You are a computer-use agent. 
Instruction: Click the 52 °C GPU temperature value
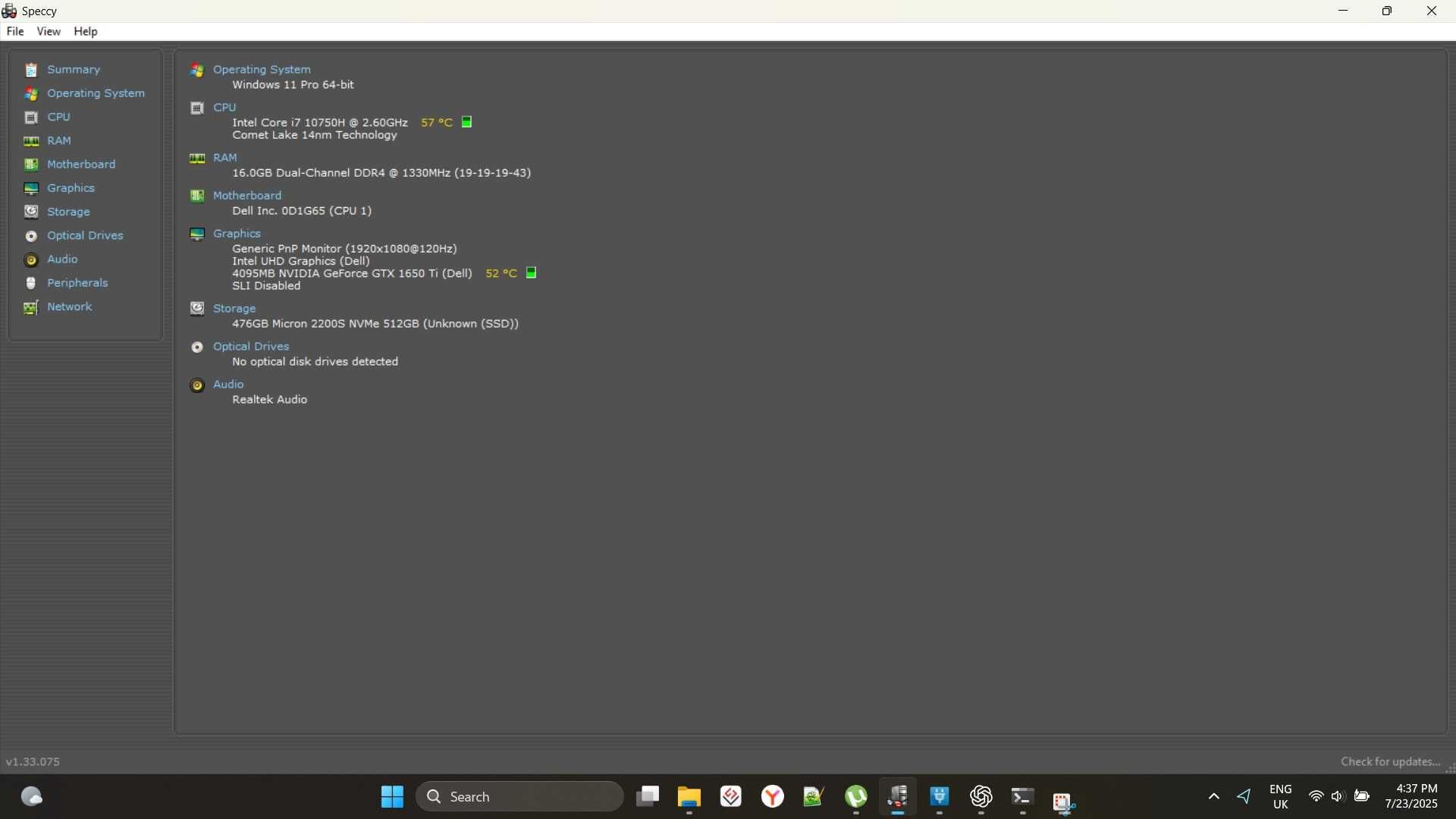point(501,273)
